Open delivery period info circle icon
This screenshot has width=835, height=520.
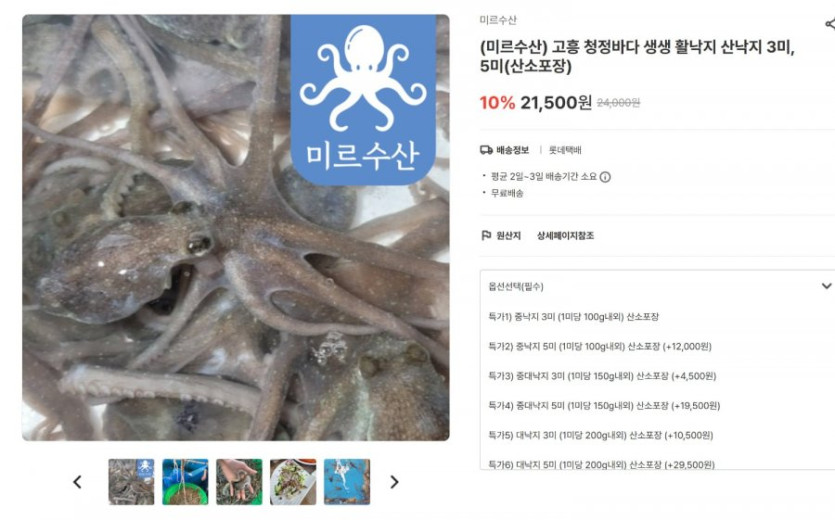tap(605, 177)
